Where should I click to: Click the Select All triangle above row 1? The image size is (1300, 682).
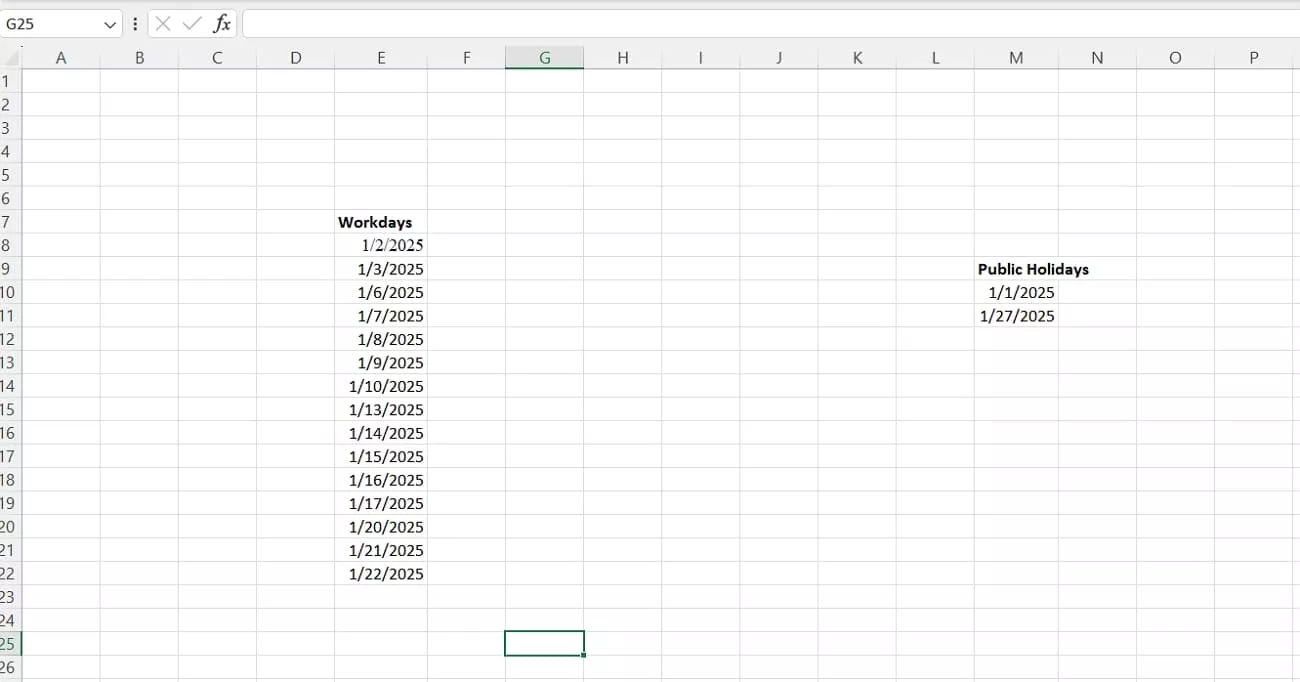click(9, 57)
